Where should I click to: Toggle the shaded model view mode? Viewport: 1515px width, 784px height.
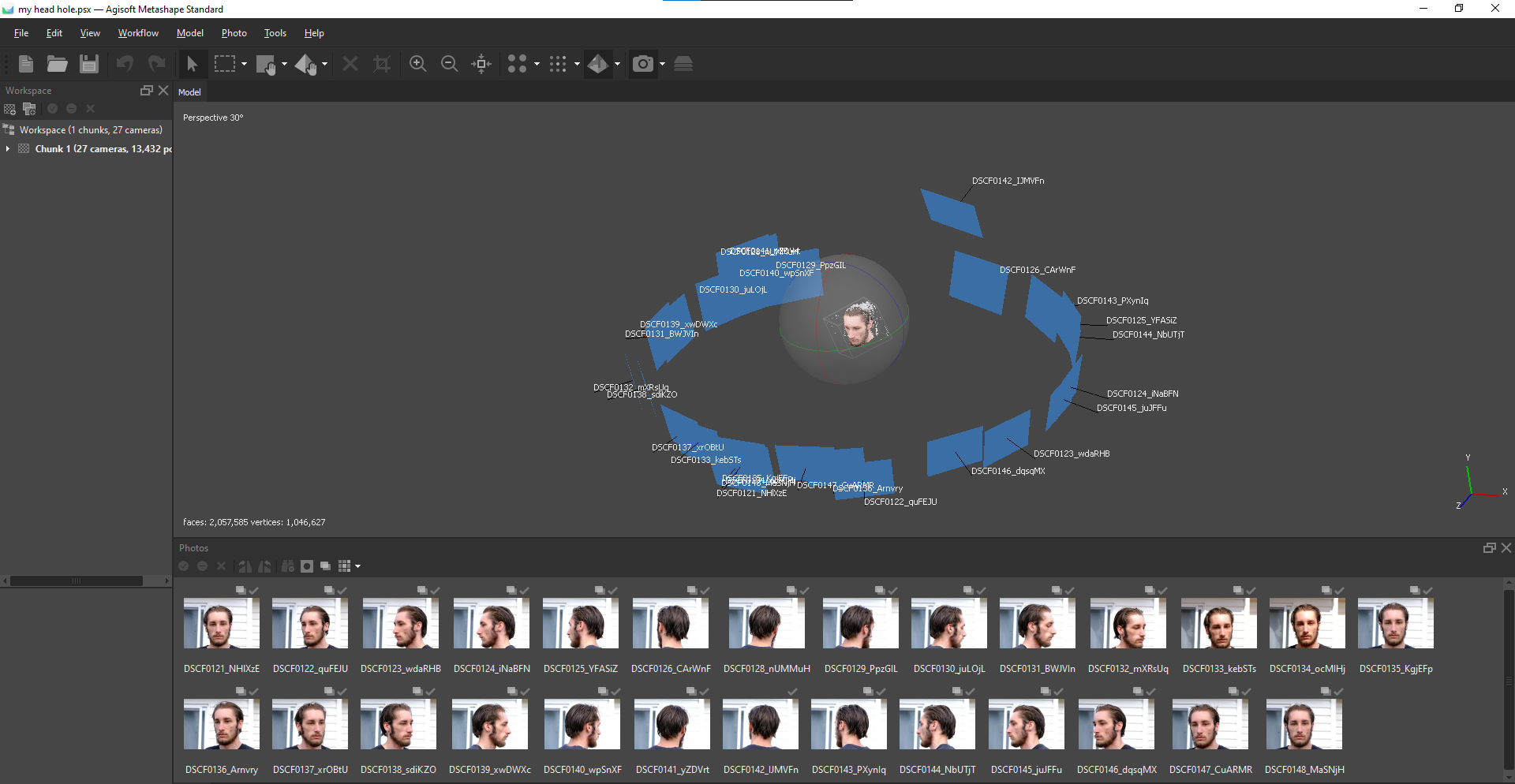tap(598, 64)
